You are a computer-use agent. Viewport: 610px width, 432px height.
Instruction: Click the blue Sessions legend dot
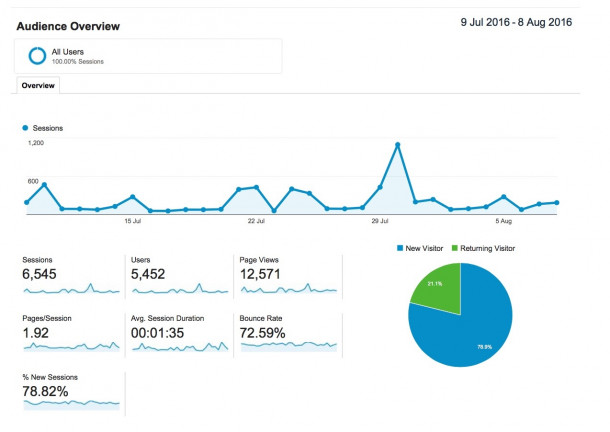click(x=26, y=128)
